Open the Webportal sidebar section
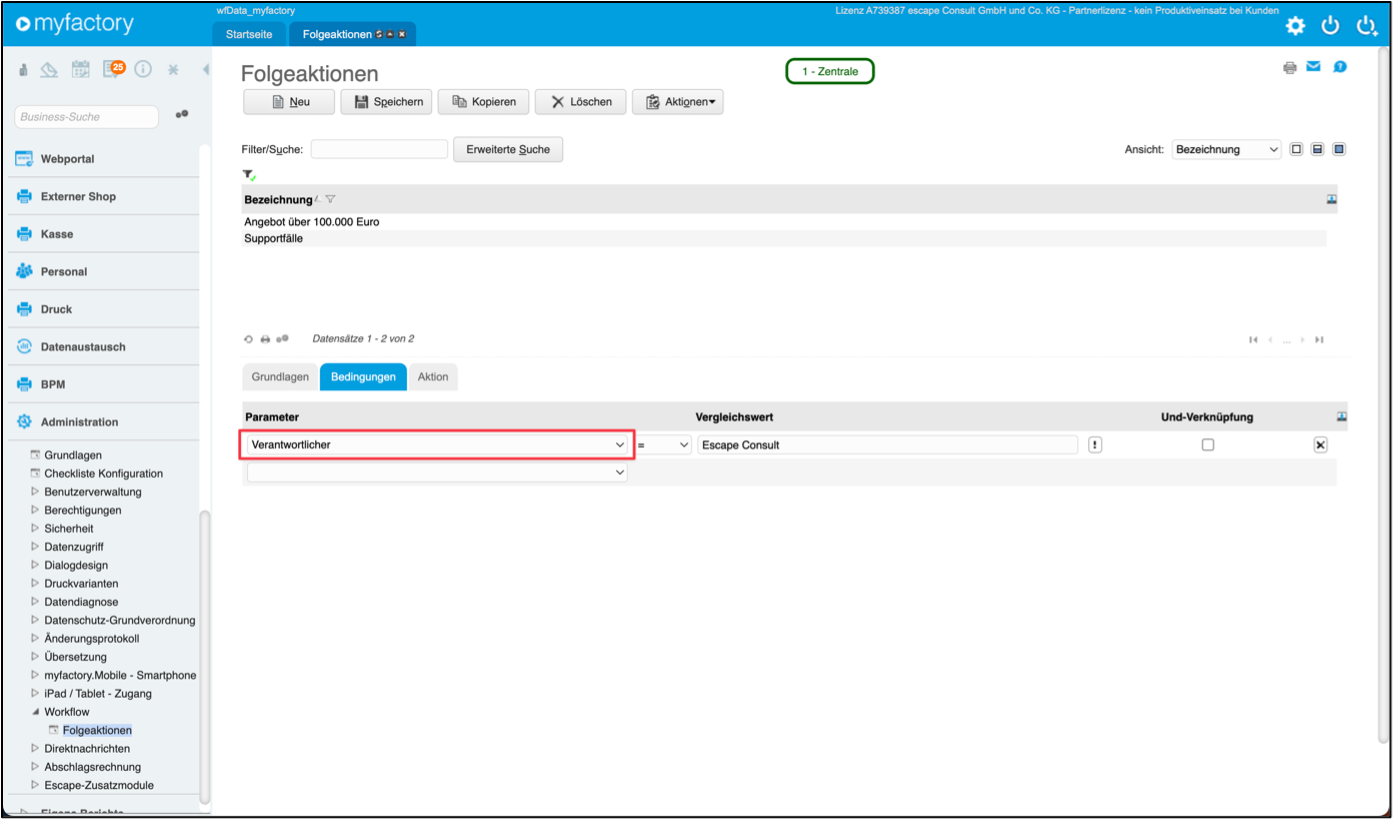The width and height of the screenshot is (1396, 821). [x=67, y=159]
